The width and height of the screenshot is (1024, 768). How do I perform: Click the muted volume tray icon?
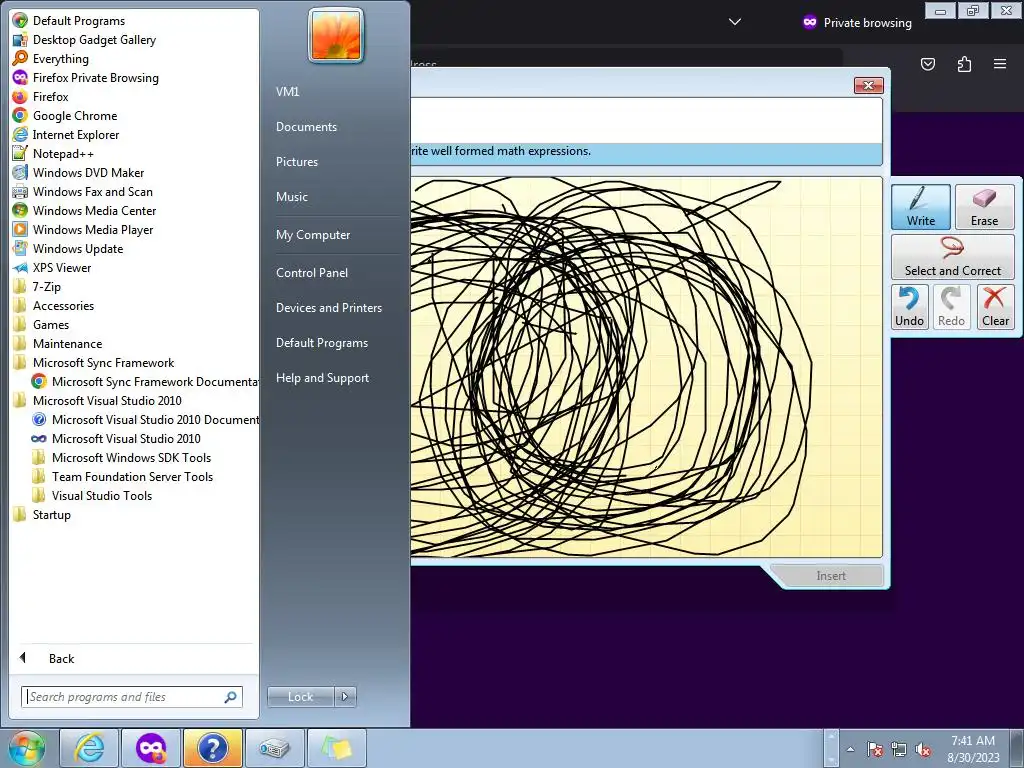(x=923, y=749)
